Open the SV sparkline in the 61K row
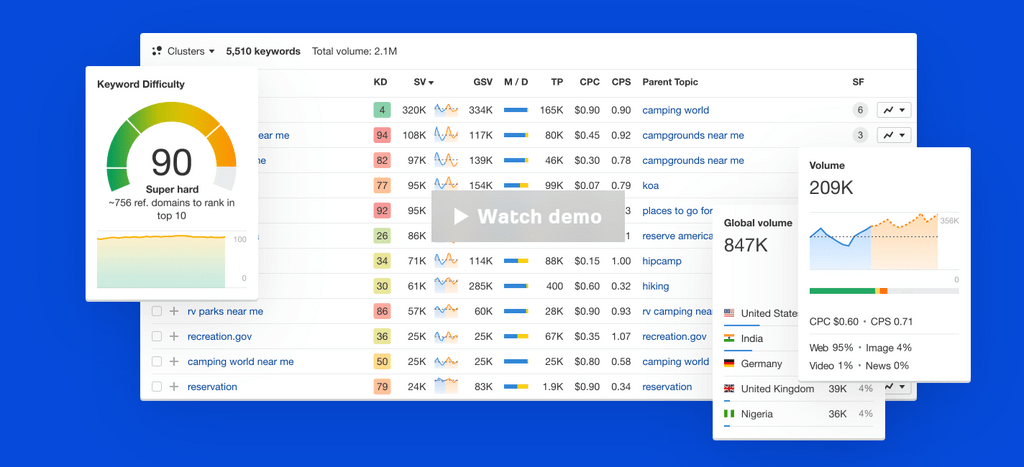Image resolution: width=1024 pixels, height=467 pixels. click(x=446, y=285)
